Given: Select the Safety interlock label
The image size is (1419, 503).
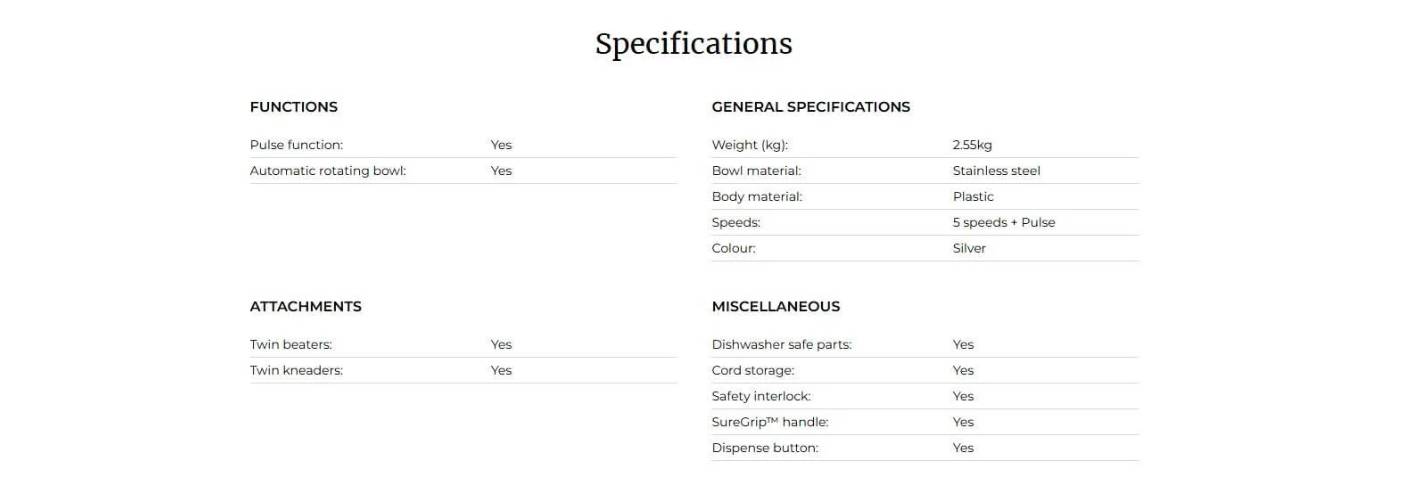Looking at the screenshot, I should point(761,397).
